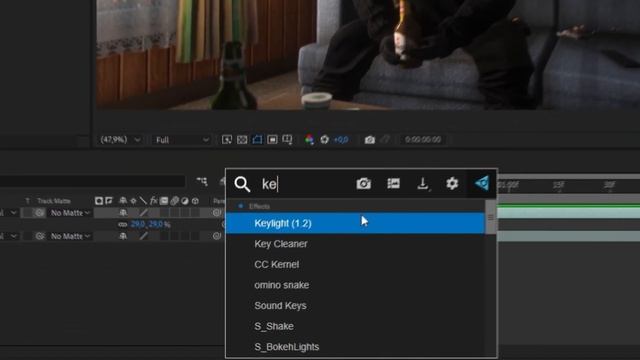Select Keylight (1.2) from results
The height and width of the screenshot is (360, 640).
coord(355,223)
